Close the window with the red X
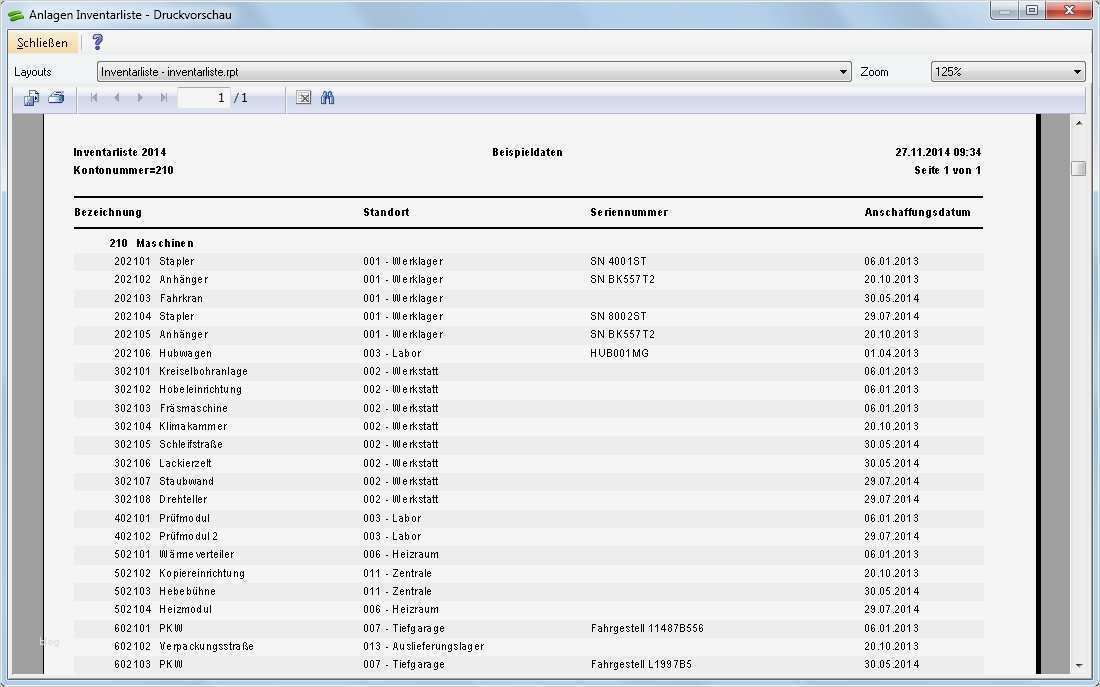 click(1069, 11)
